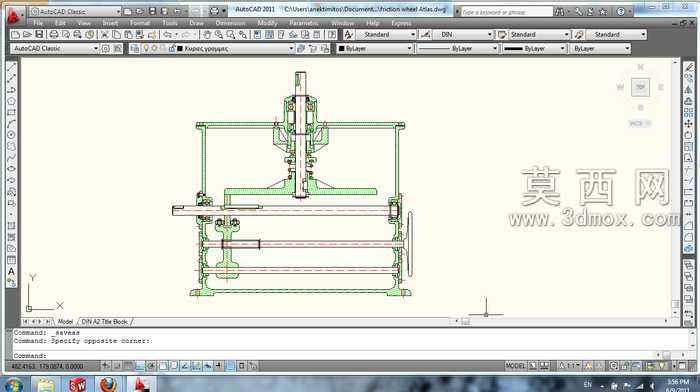700x392 pixels.
Task: Click in the keyword search input field
Action: 507,12
